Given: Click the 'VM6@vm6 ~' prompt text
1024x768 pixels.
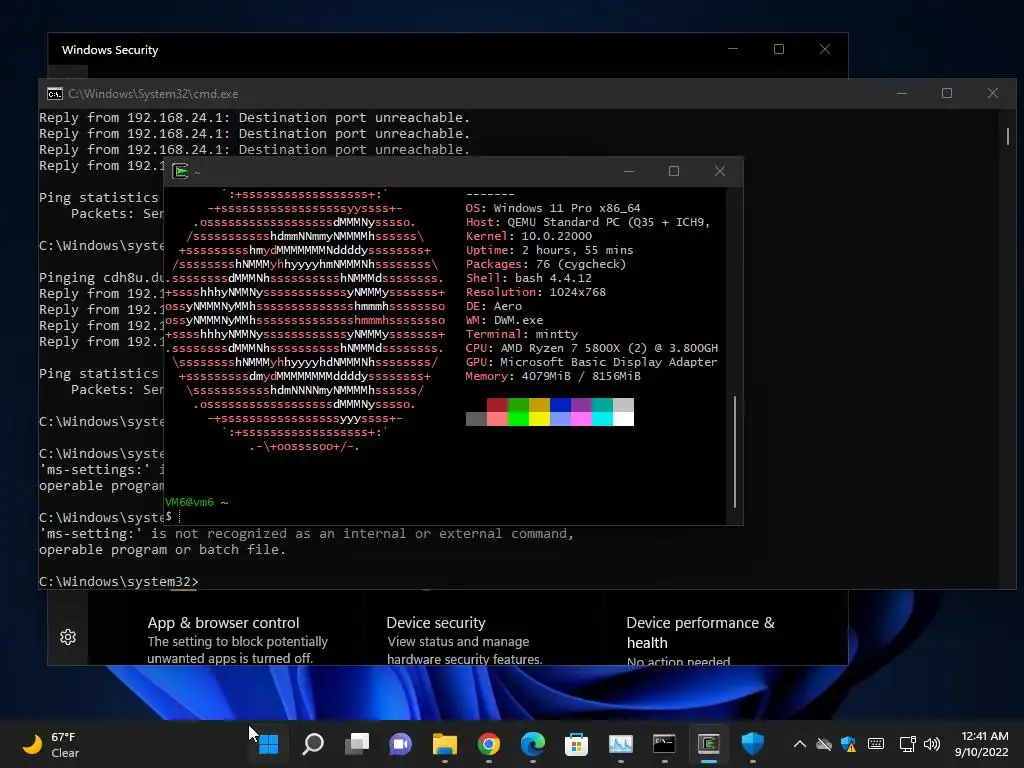Looking at the screenshot, I should coord(197,502).
